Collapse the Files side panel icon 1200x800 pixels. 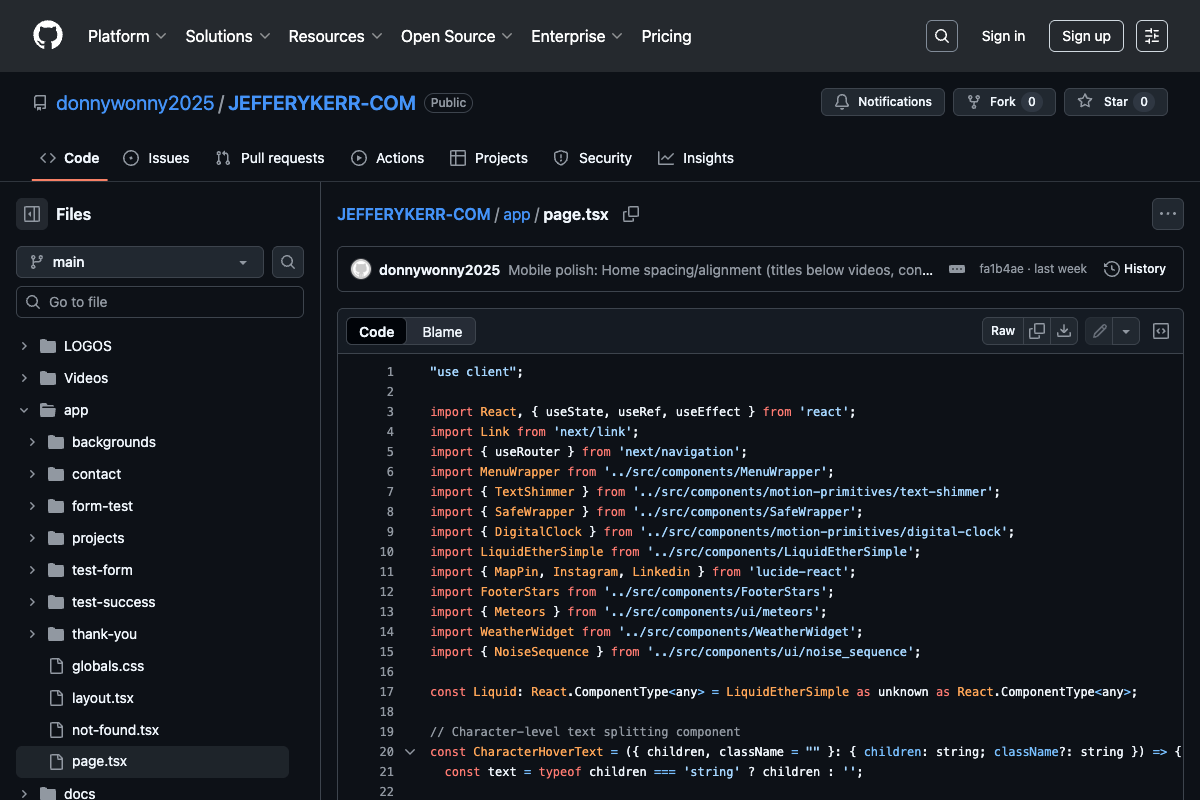pos(32,214)
